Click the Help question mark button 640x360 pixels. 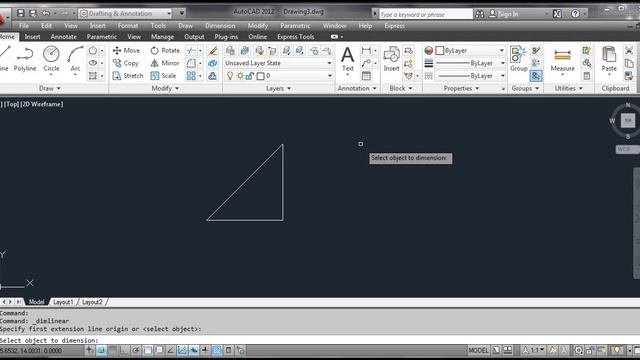point(575,14)
